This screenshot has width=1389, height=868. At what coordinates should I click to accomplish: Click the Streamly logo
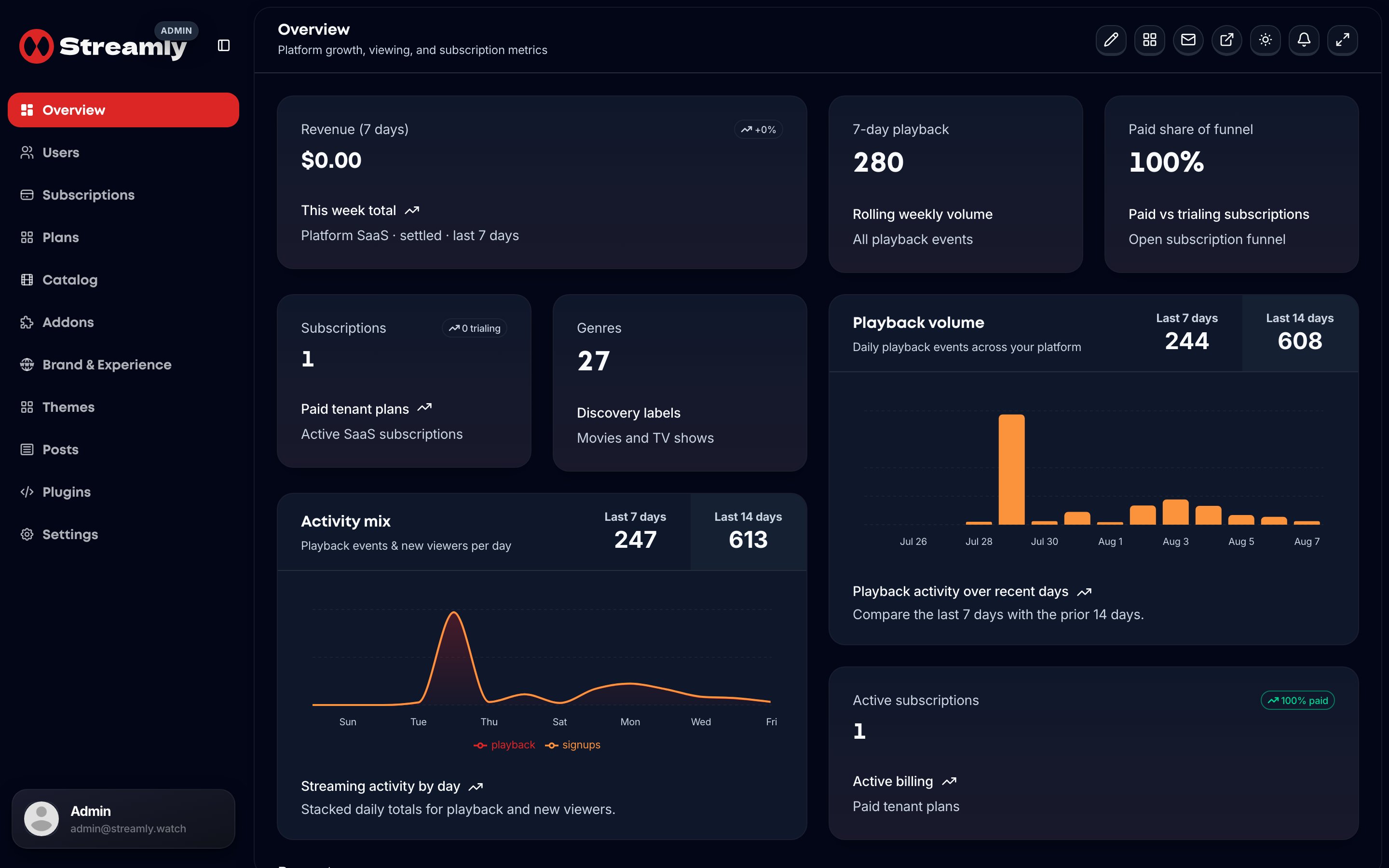point(103,46)
